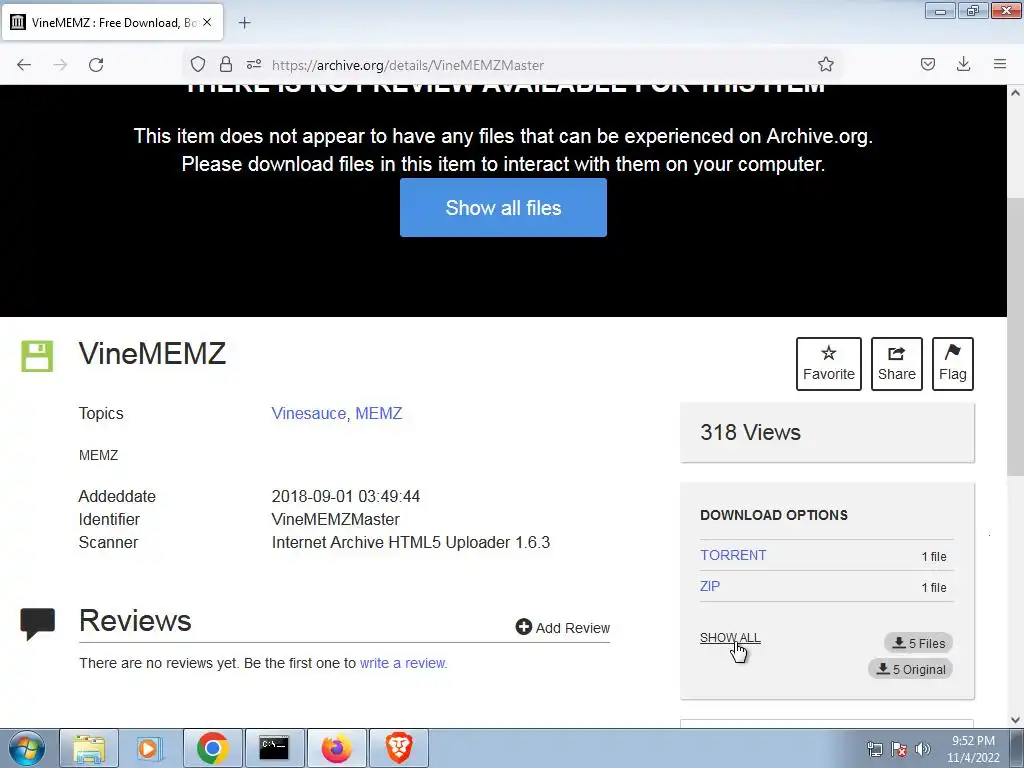Click Add Review
This screenshot has width=1024, height=768.
click(x=563, y=628)
